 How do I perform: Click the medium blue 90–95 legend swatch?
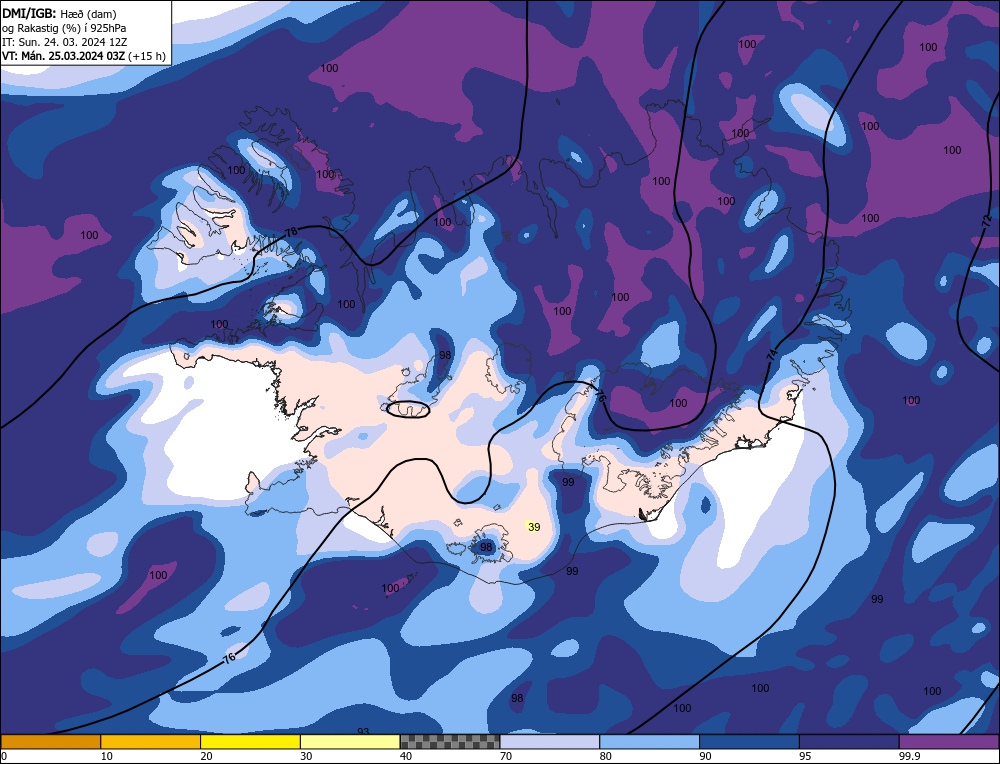[x=749, y=741]
